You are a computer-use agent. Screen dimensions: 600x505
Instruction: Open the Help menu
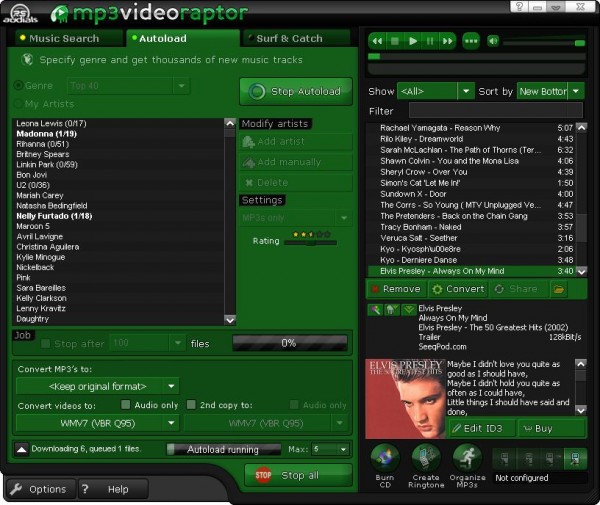[112, 489]
